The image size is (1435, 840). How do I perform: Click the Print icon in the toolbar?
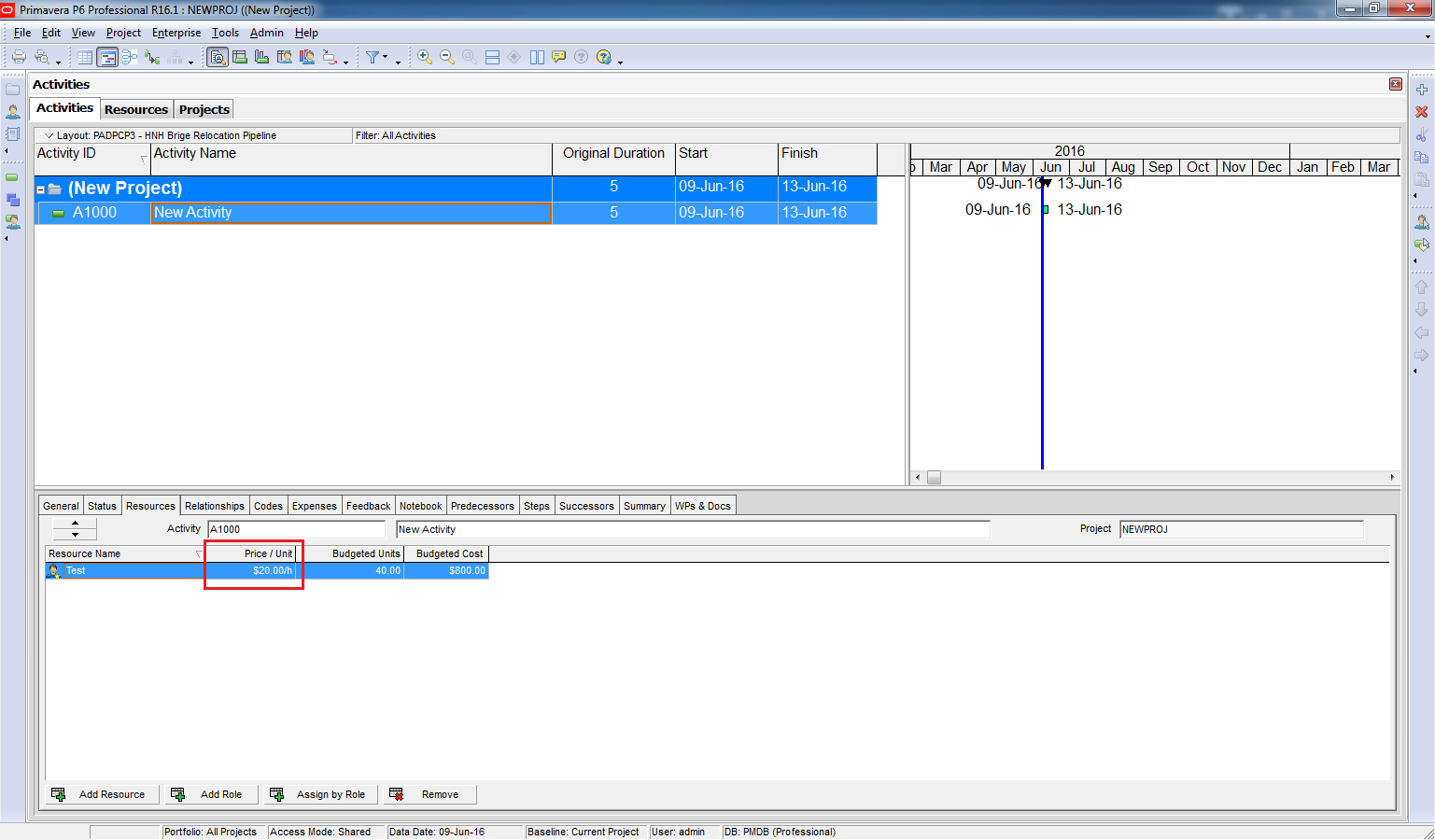point(19,57)
